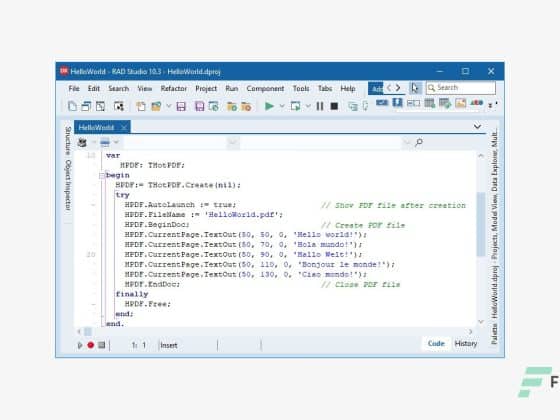Click the colored chart component palette icon
Viewport: 560px width, 420px height.
point(477,103)
